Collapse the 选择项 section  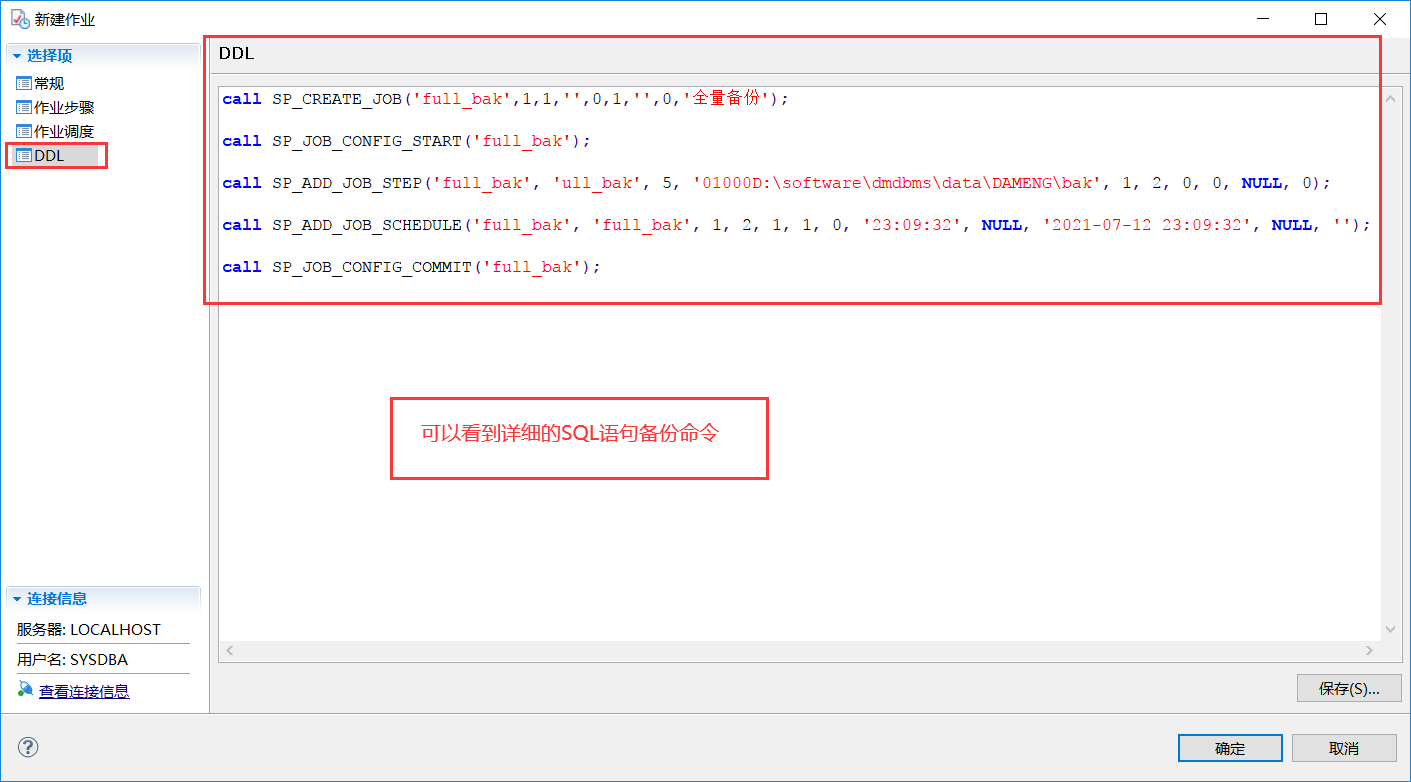(17, 56)
